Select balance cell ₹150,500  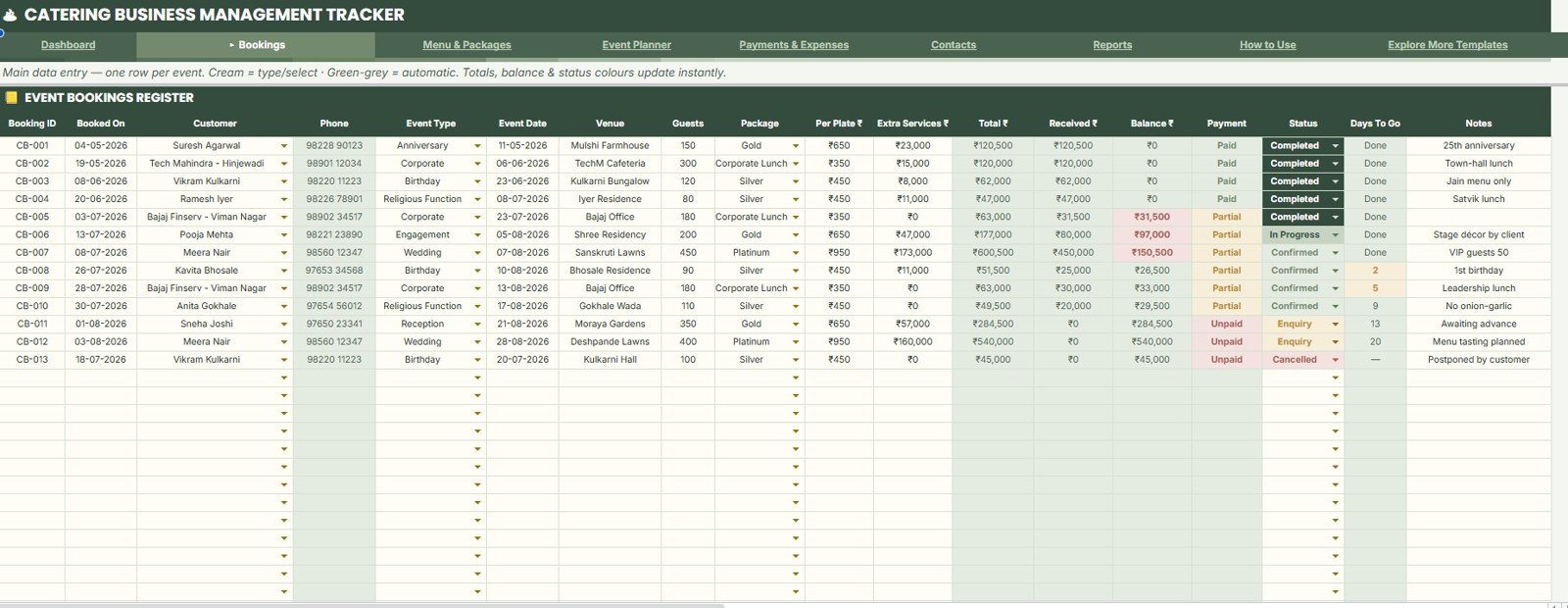1151,252
